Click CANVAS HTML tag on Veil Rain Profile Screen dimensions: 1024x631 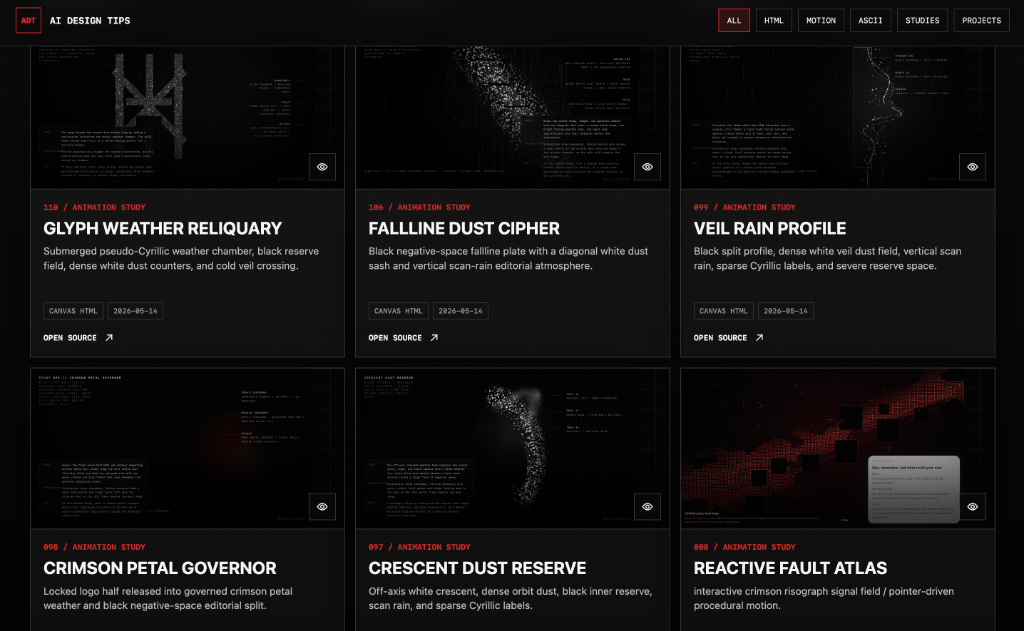tap(724, 311)
